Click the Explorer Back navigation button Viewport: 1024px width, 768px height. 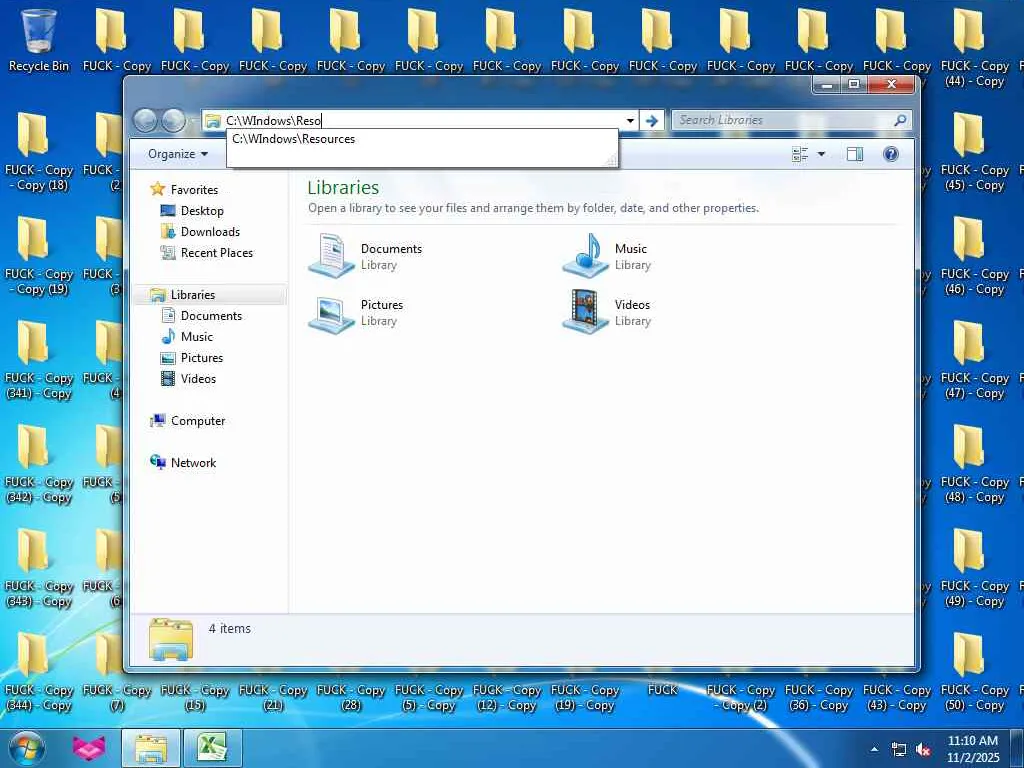pos(145,120)
